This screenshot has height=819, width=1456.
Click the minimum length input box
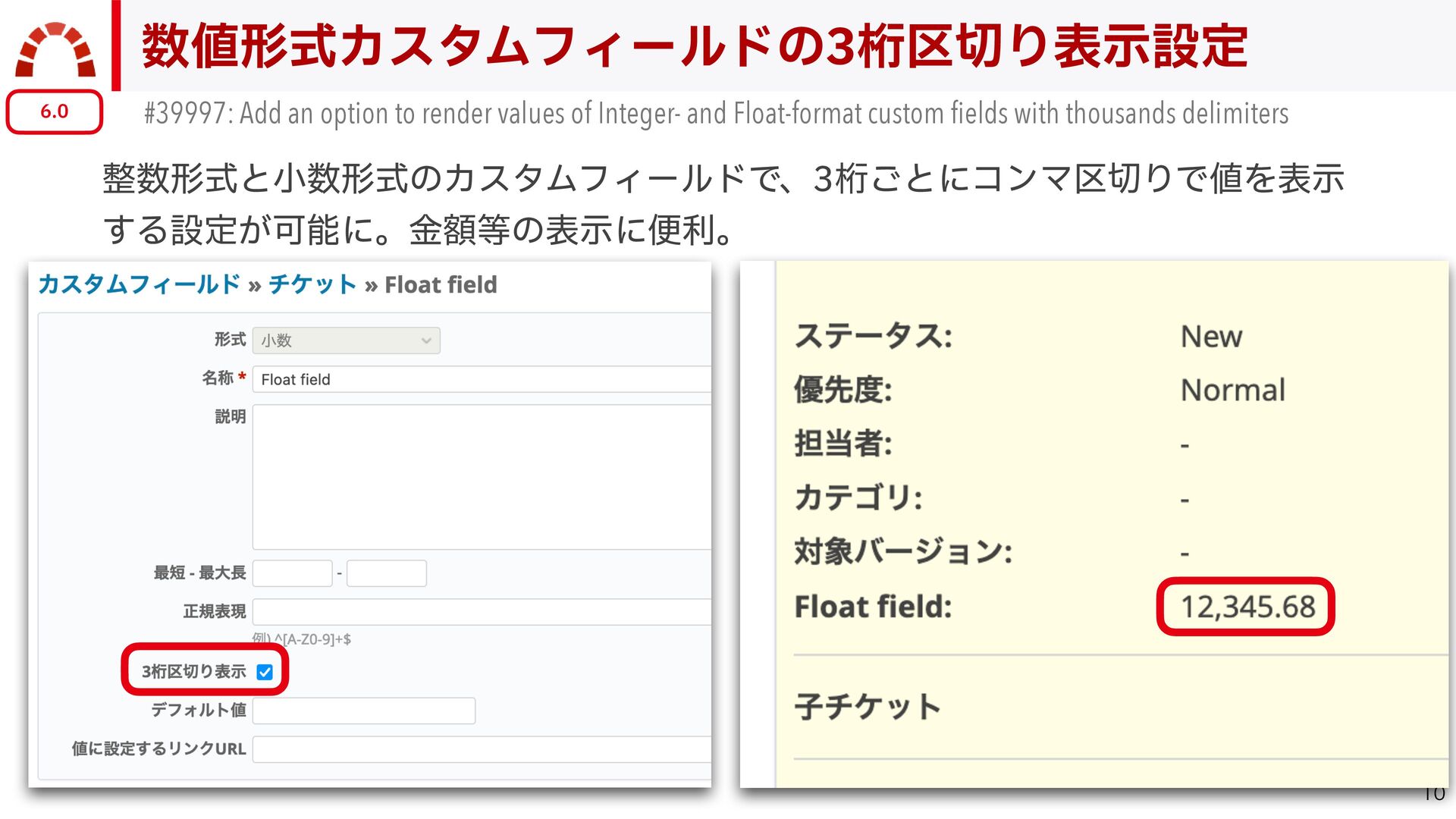tap(292, 573)
